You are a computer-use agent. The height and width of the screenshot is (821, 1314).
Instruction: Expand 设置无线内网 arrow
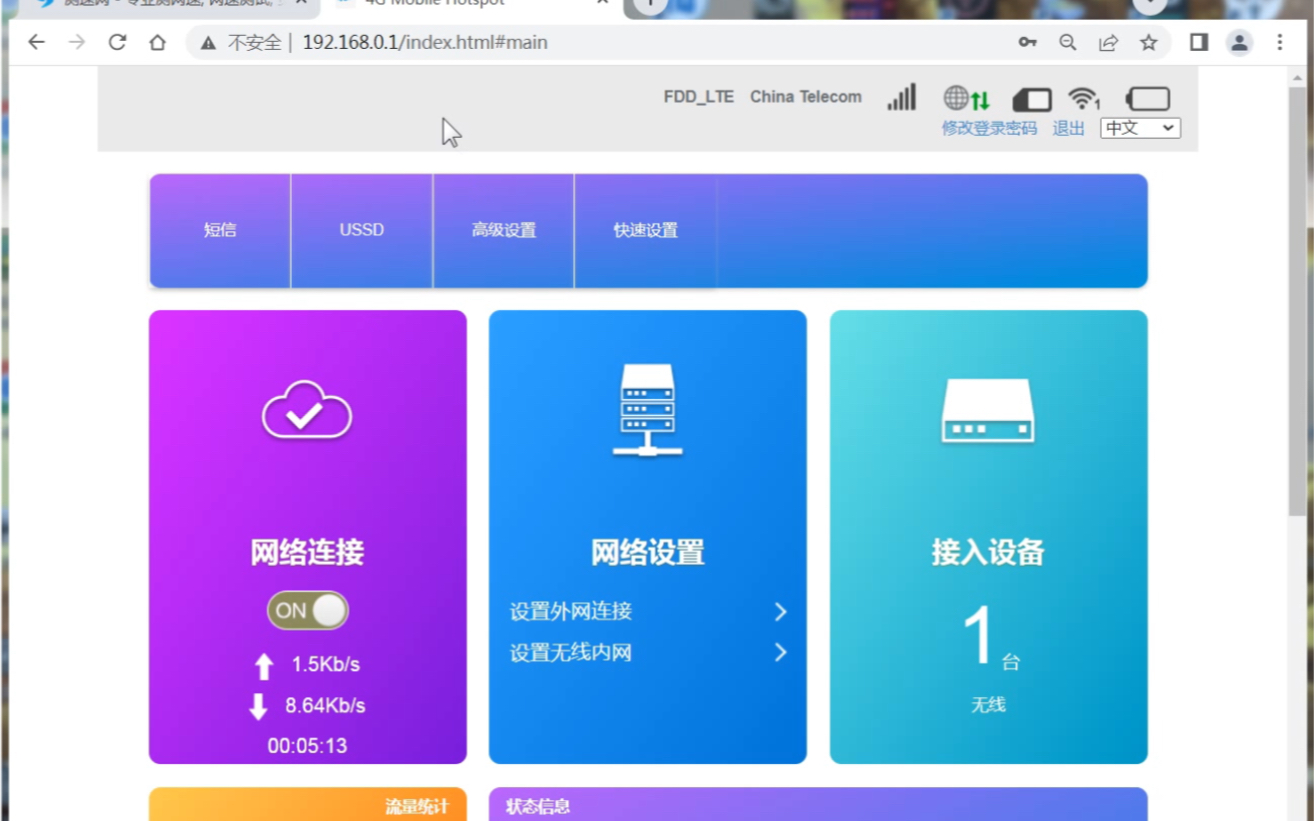780,652
